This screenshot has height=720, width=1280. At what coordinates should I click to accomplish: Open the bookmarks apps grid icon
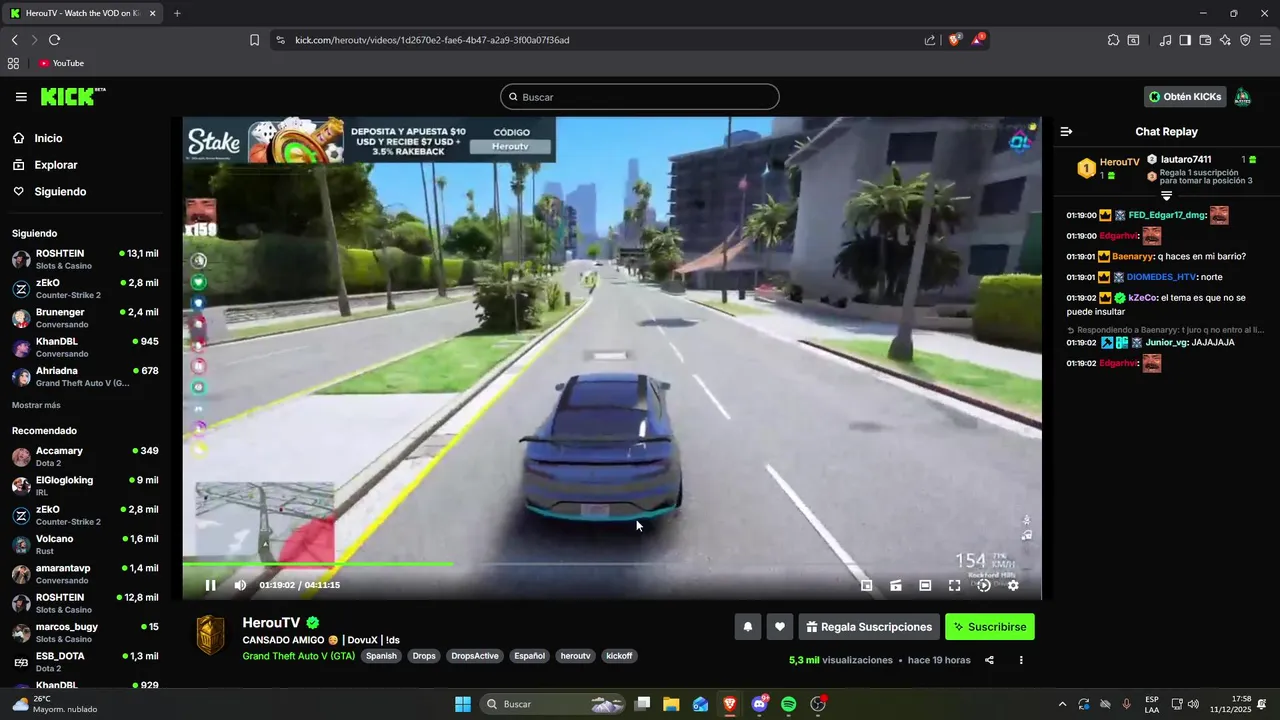pyautogui.click(x=13, y=63)
